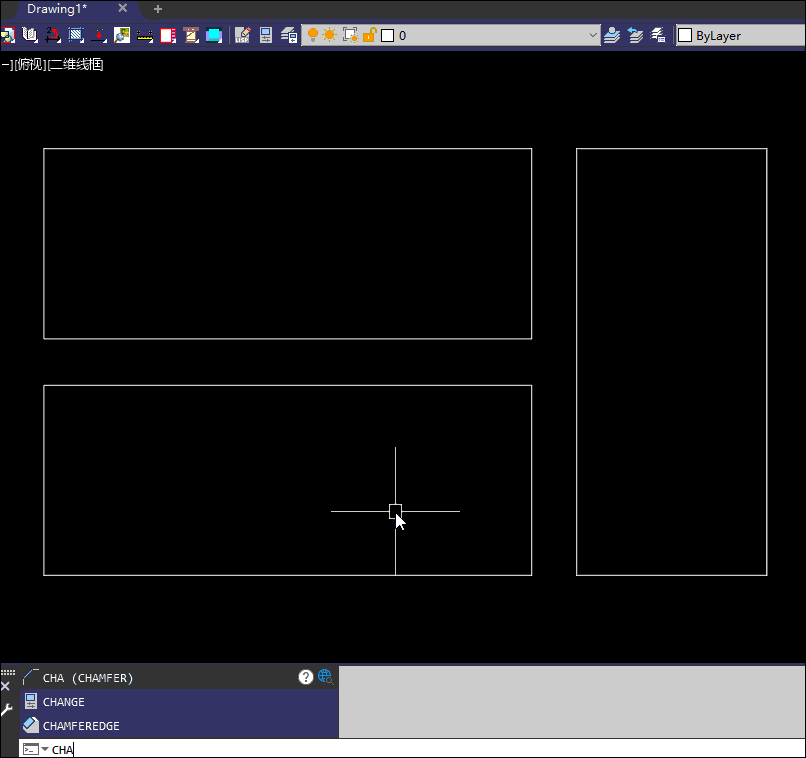This screenshot has height=758, width=806.
Task: Select the CHAMFEREDGE command suggestion
Action: 179,726
